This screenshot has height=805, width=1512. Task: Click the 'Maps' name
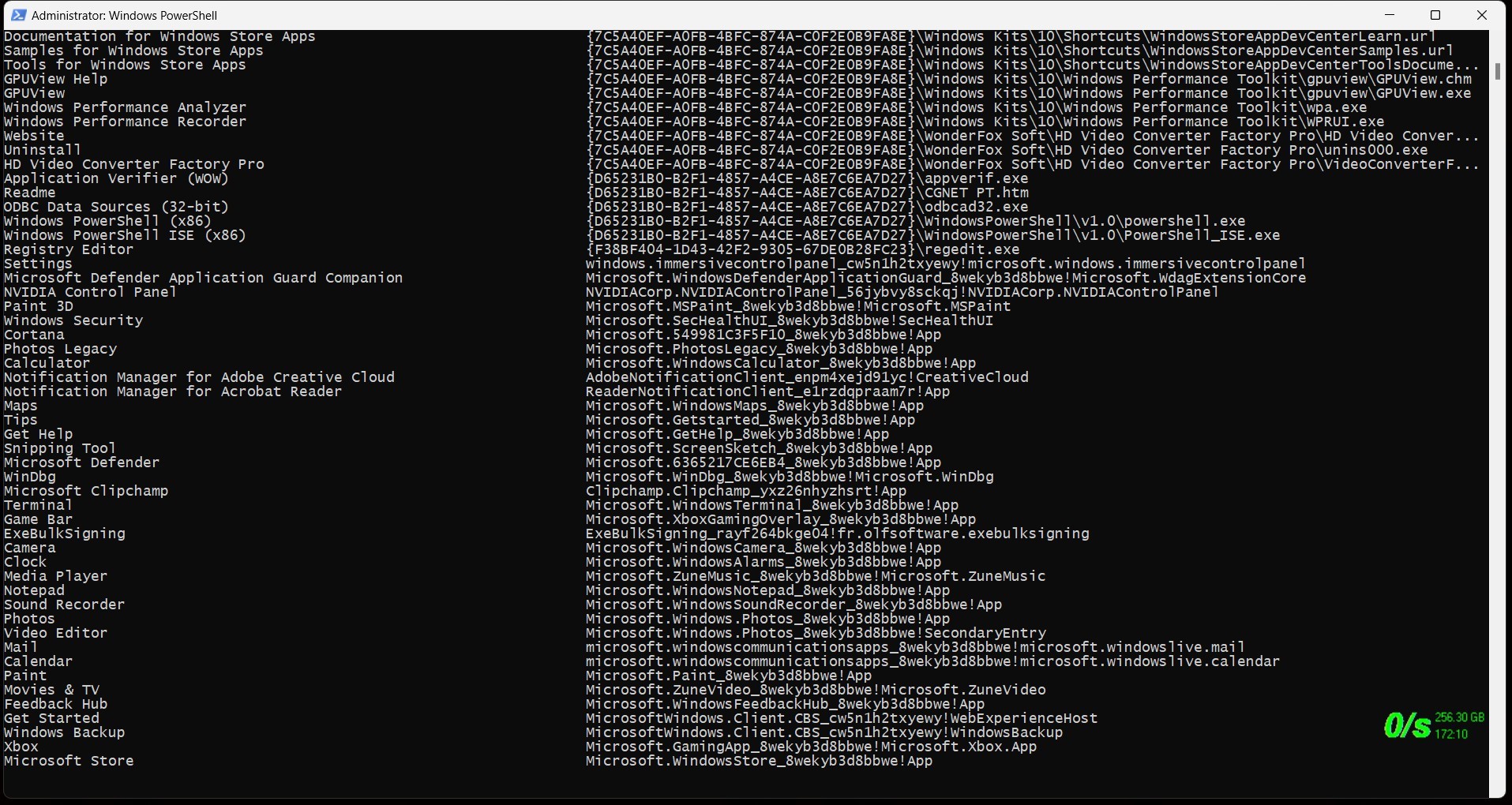click(x=21, y=406)
